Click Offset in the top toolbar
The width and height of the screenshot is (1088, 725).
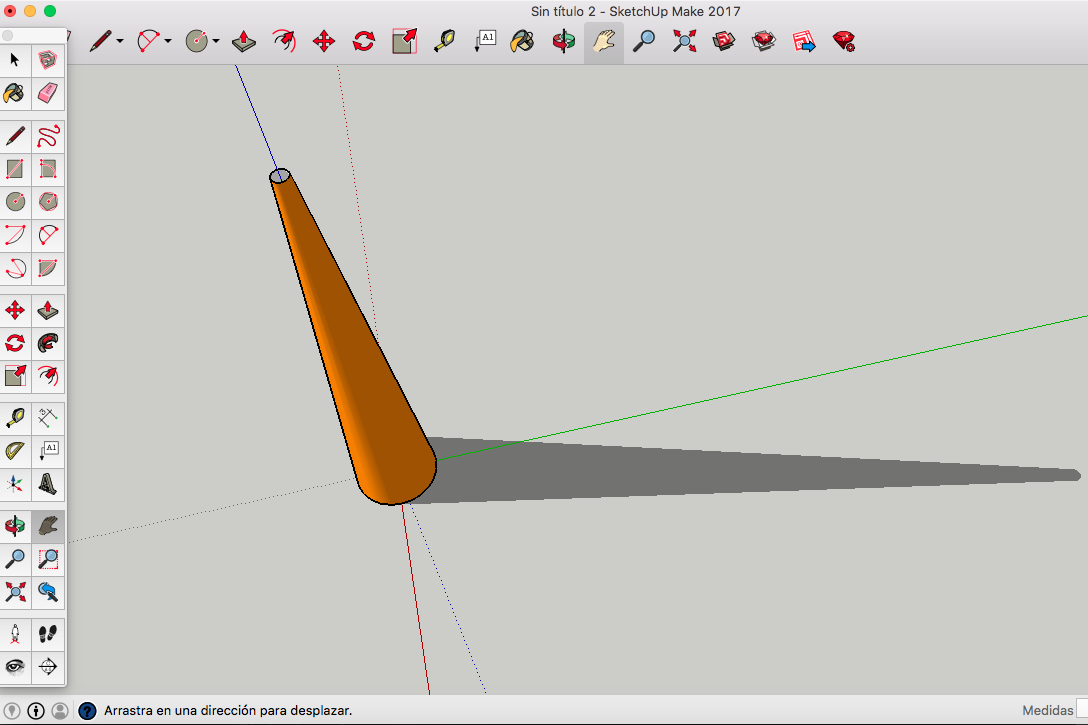click(x=284, y=41)
